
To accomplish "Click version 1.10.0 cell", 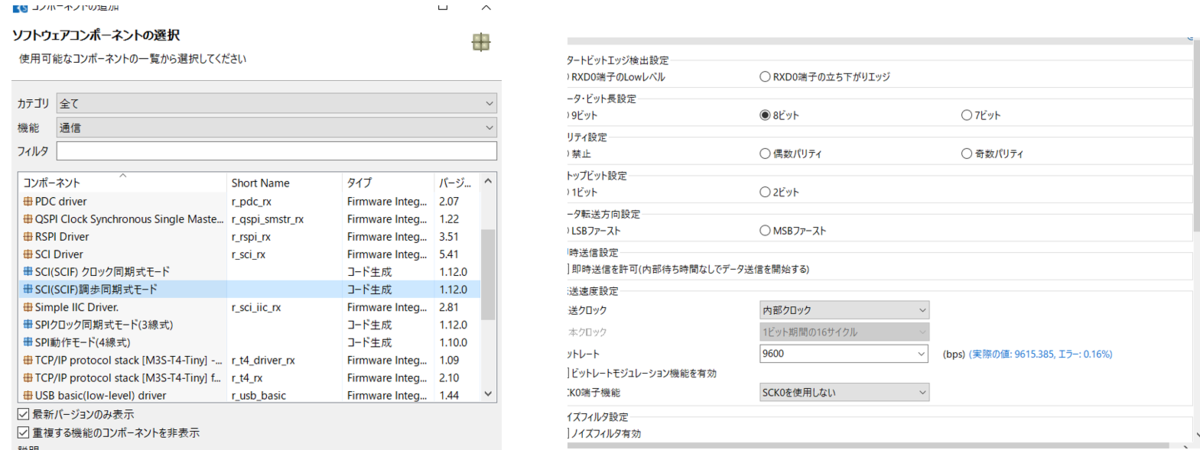I will pyautogui.click(x=455, y=342).
